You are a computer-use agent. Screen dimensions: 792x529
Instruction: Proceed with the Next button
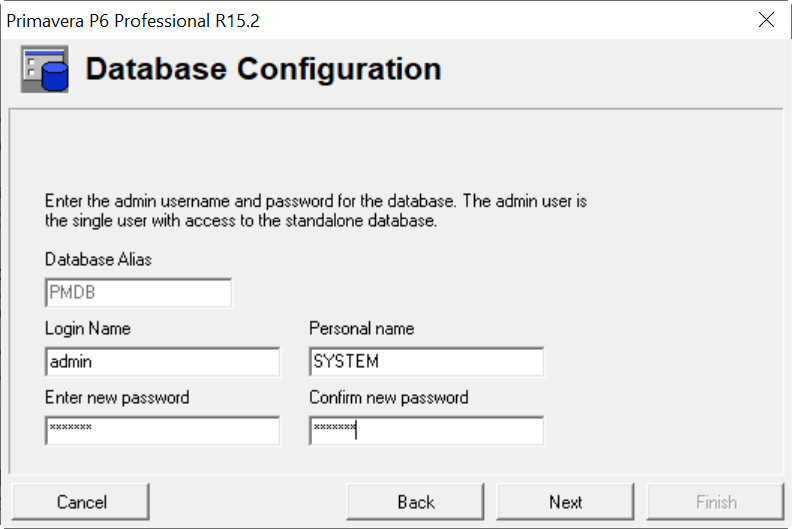click(x=565, y=502)
